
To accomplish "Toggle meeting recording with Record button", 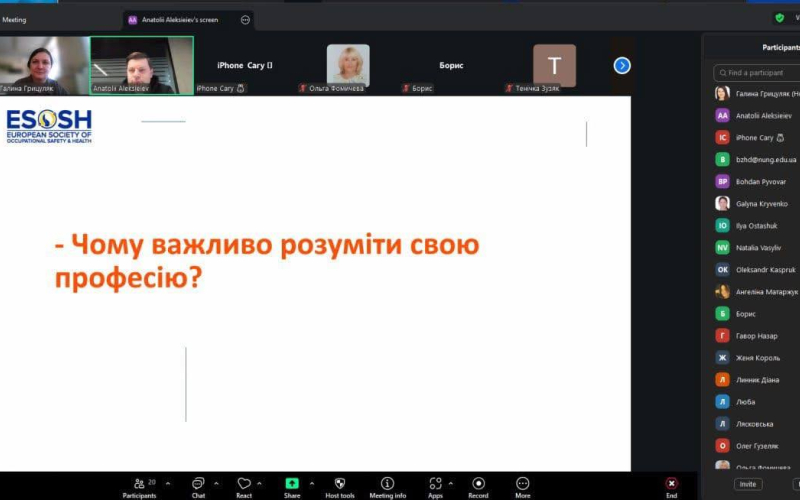I will click(478, 483).
